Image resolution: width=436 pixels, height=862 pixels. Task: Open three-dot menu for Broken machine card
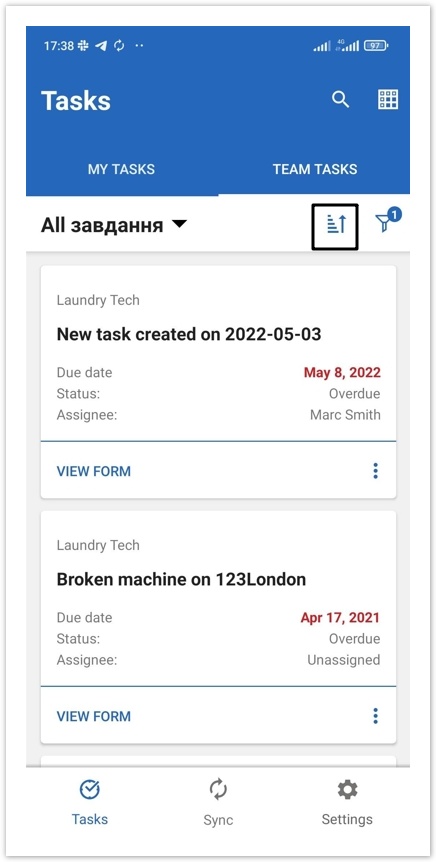pos(376,716)
